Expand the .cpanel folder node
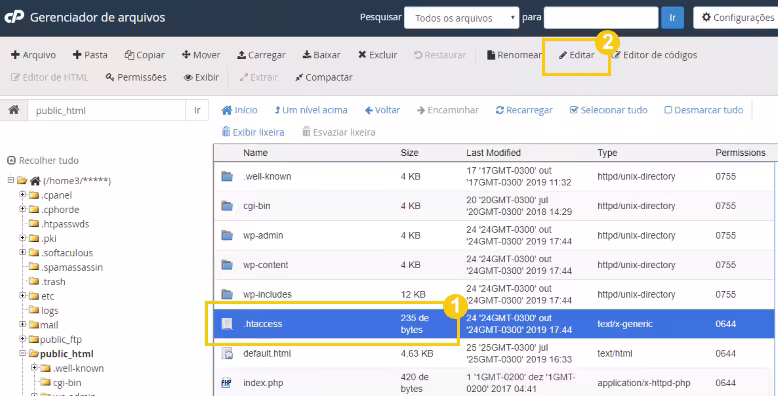Image resolution: width=778 pixels, height=396 pixels. point(22,195)
